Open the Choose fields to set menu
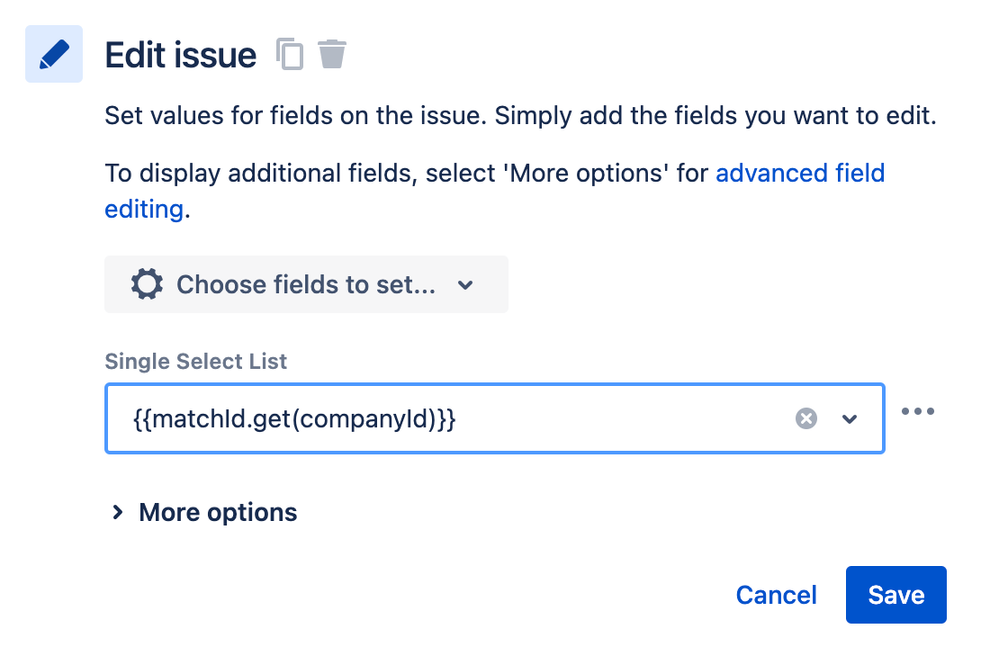This screenshot has height=655, width=999. click(306, 285)
